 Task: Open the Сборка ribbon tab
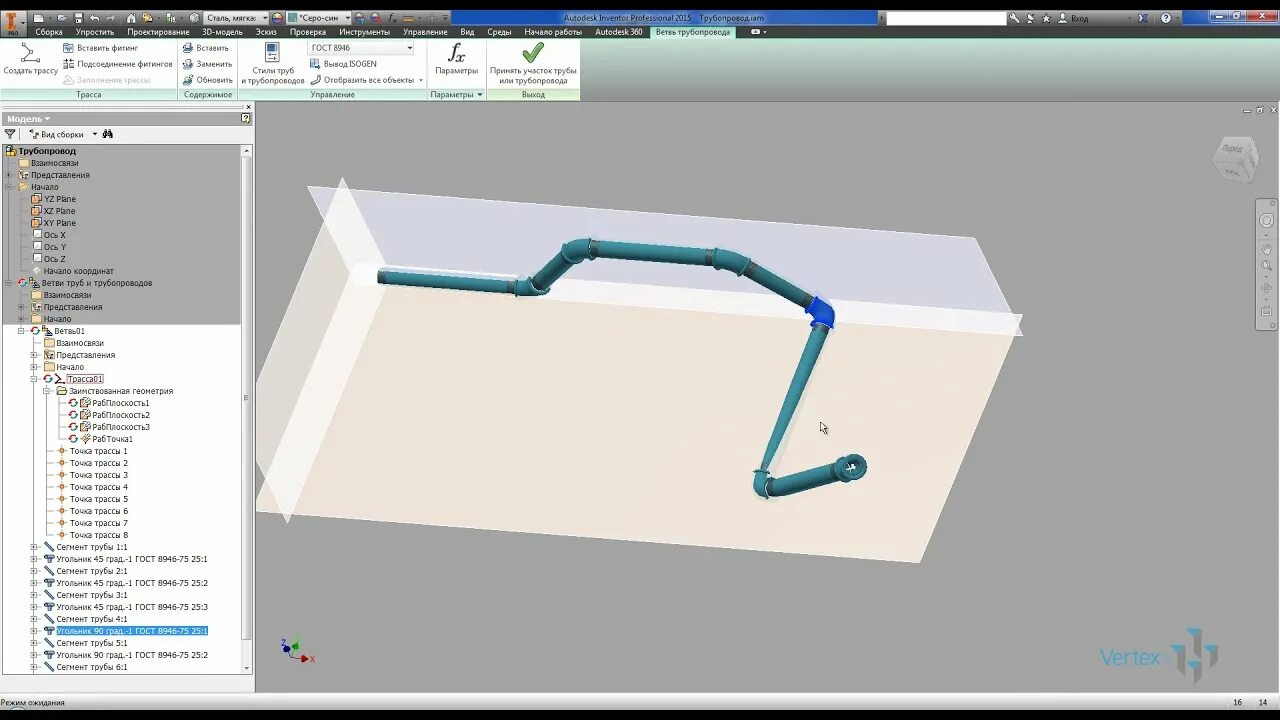(49, 32)
